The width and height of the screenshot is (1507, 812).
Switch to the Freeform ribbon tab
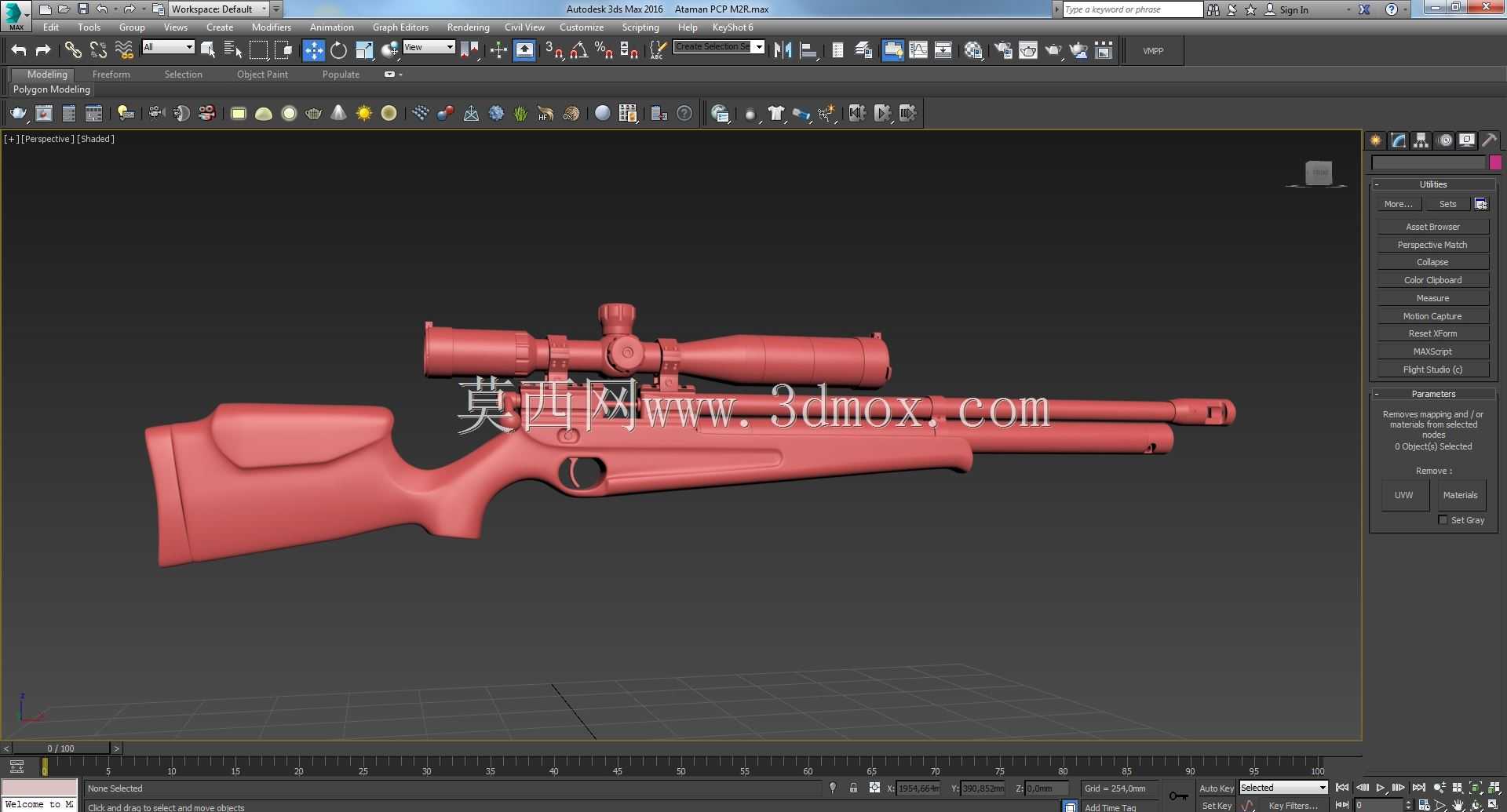click(111, 75)
